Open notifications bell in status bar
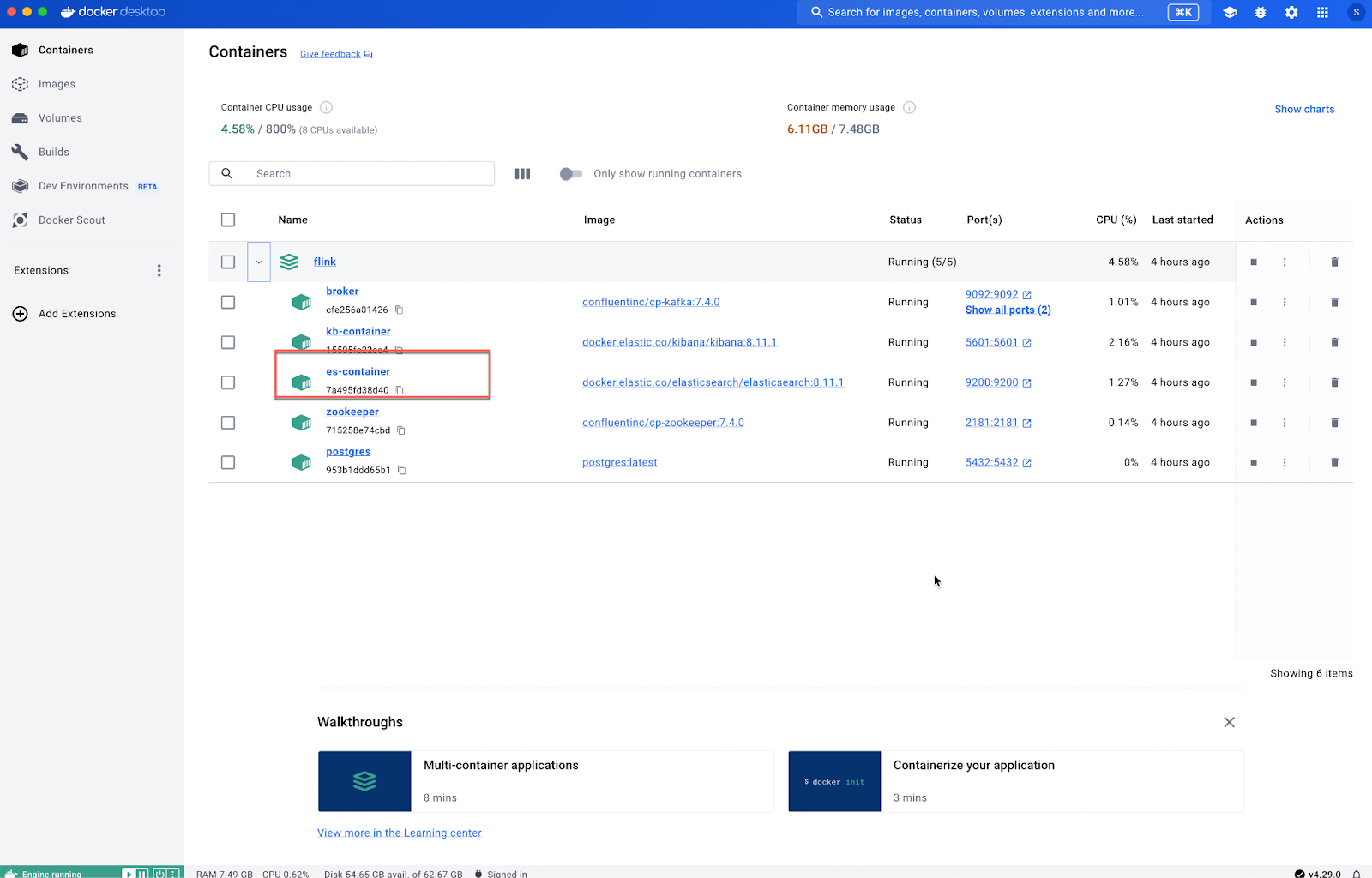1372x878 pixels. point(1357,874)
